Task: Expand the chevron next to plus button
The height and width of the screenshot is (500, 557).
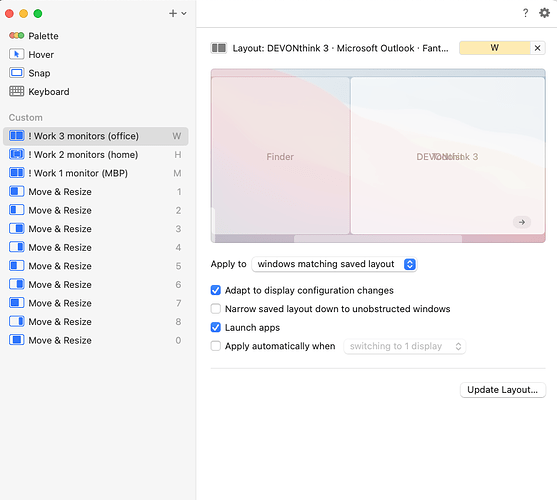Action: [x=184, y=13]
